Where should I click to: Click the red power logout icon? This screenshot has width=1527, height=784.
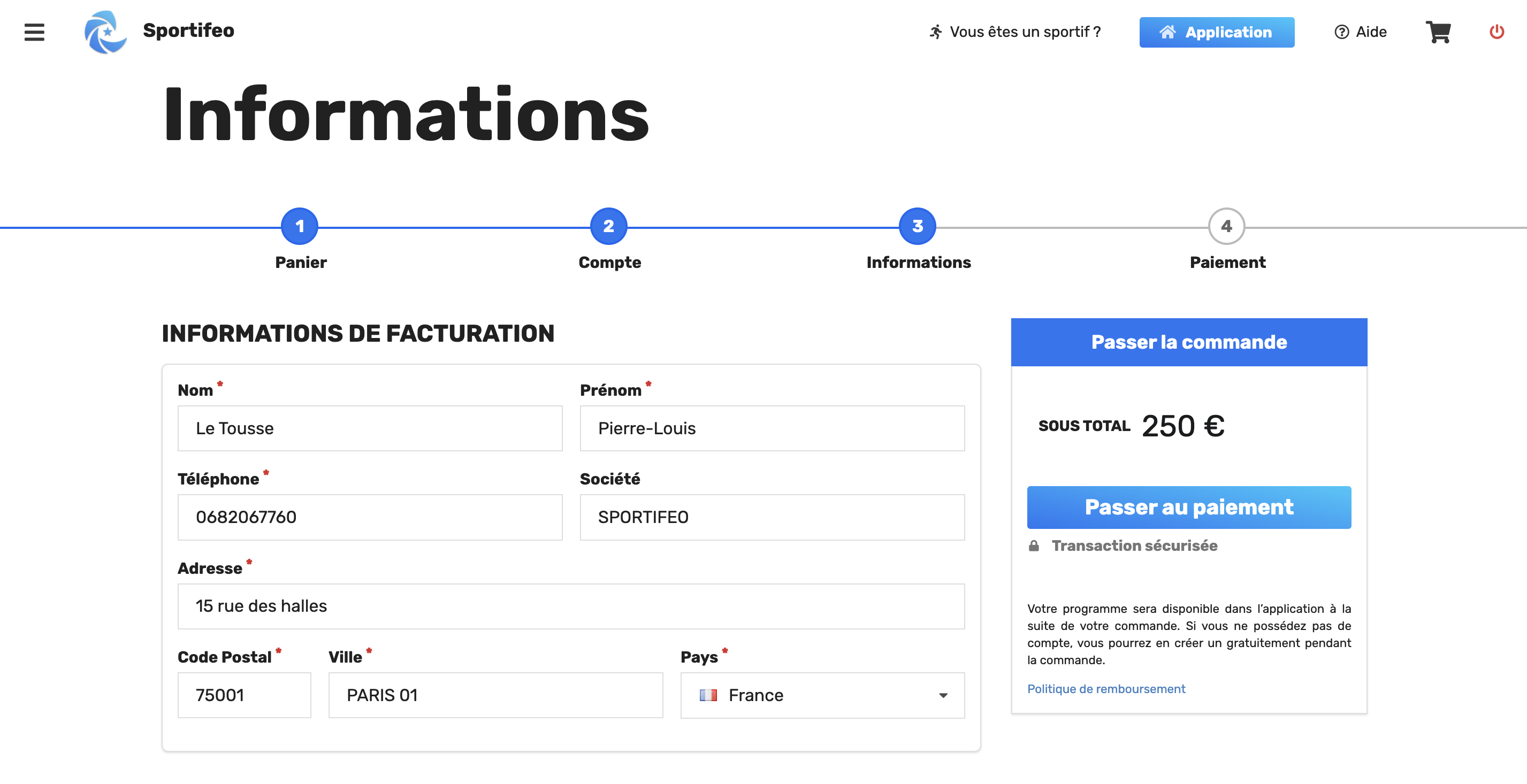click(1497, 32)
